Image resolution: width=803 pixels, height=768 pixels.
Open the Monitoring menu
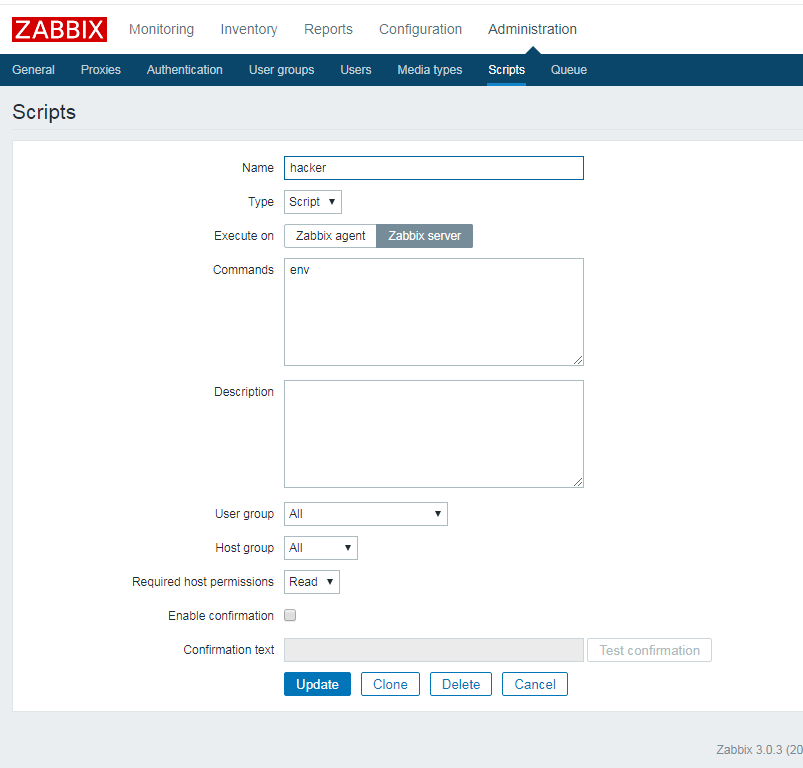pyautogui.click(x=161, y=29)
